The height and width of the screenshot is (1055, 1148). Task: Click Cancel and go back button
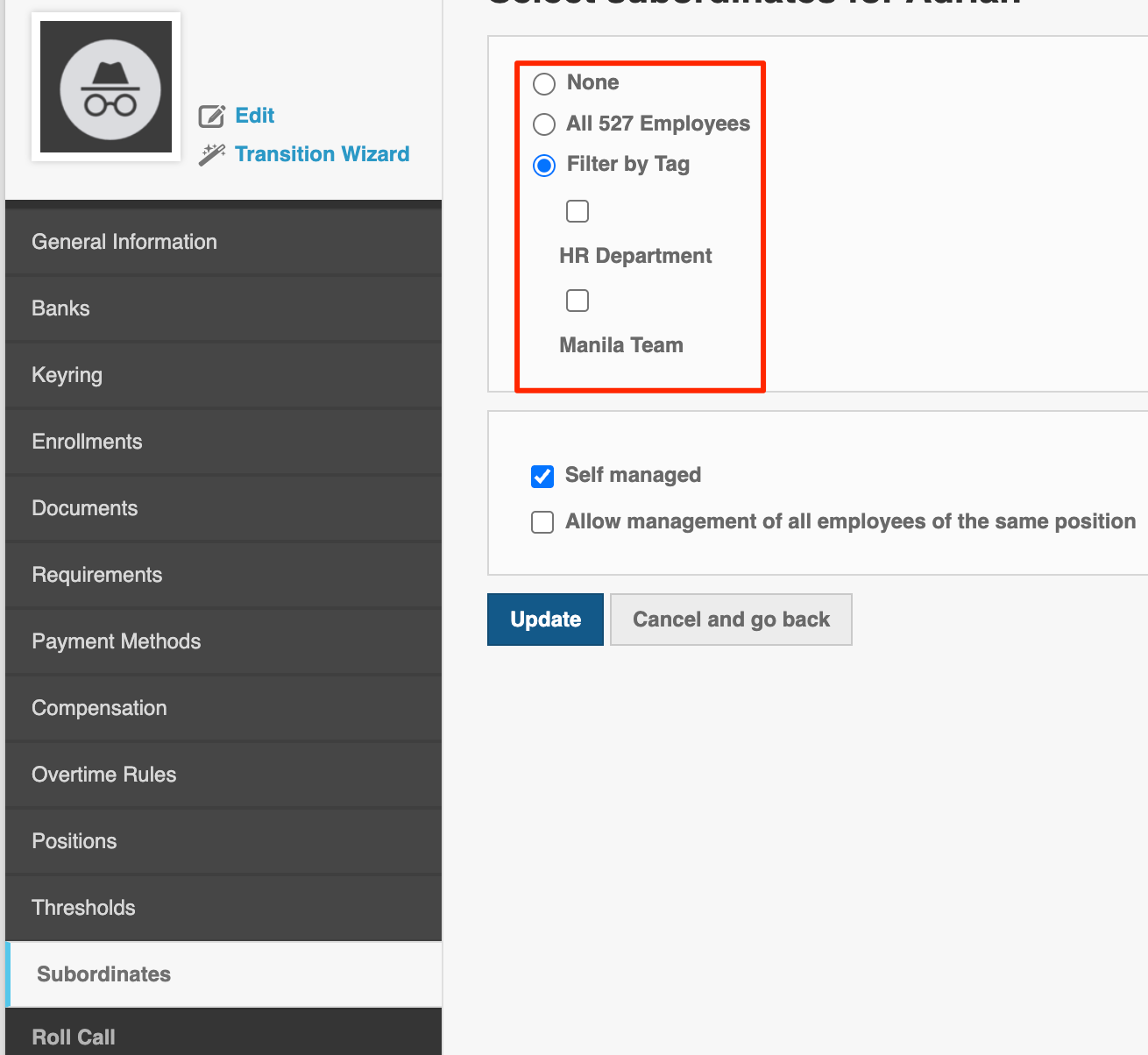coord(731,620)
